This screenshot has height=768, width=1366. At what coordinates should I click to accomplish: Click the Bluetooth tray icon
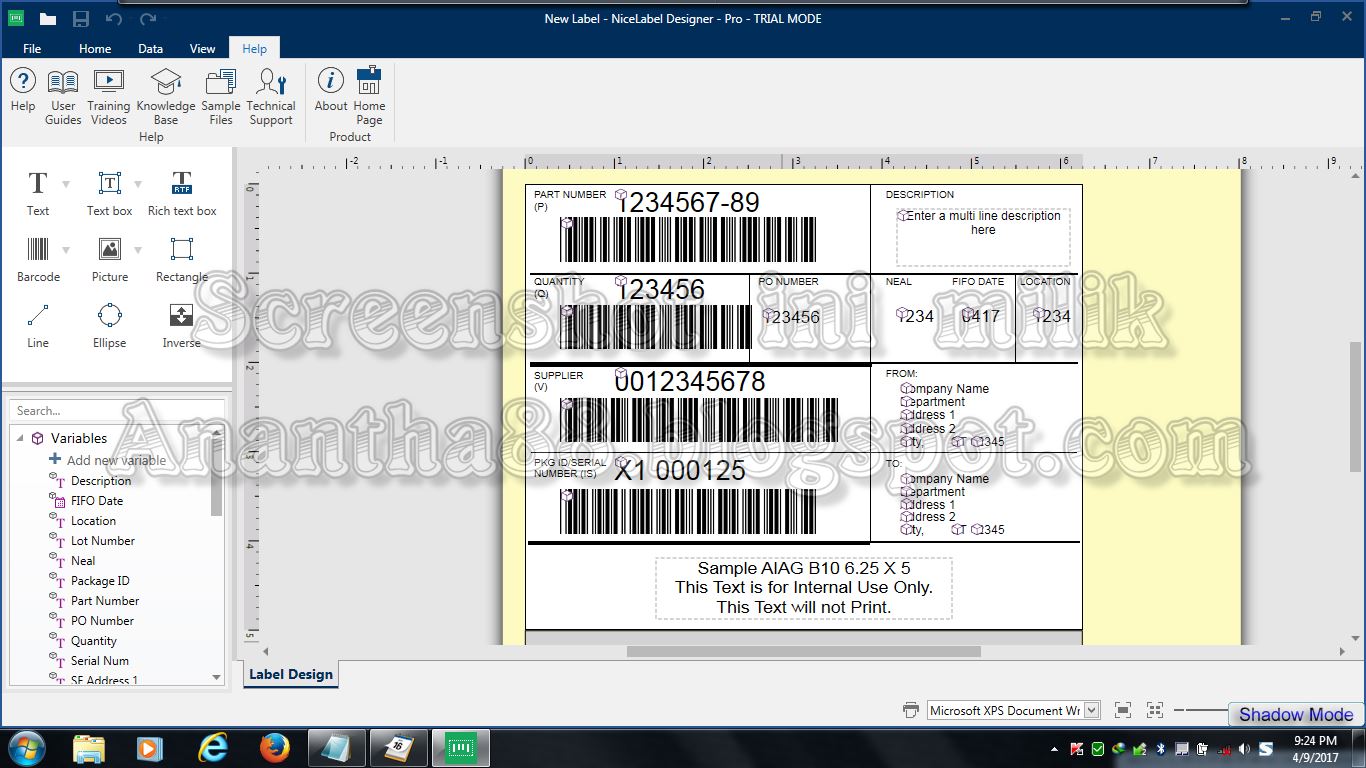(1161, 748)
